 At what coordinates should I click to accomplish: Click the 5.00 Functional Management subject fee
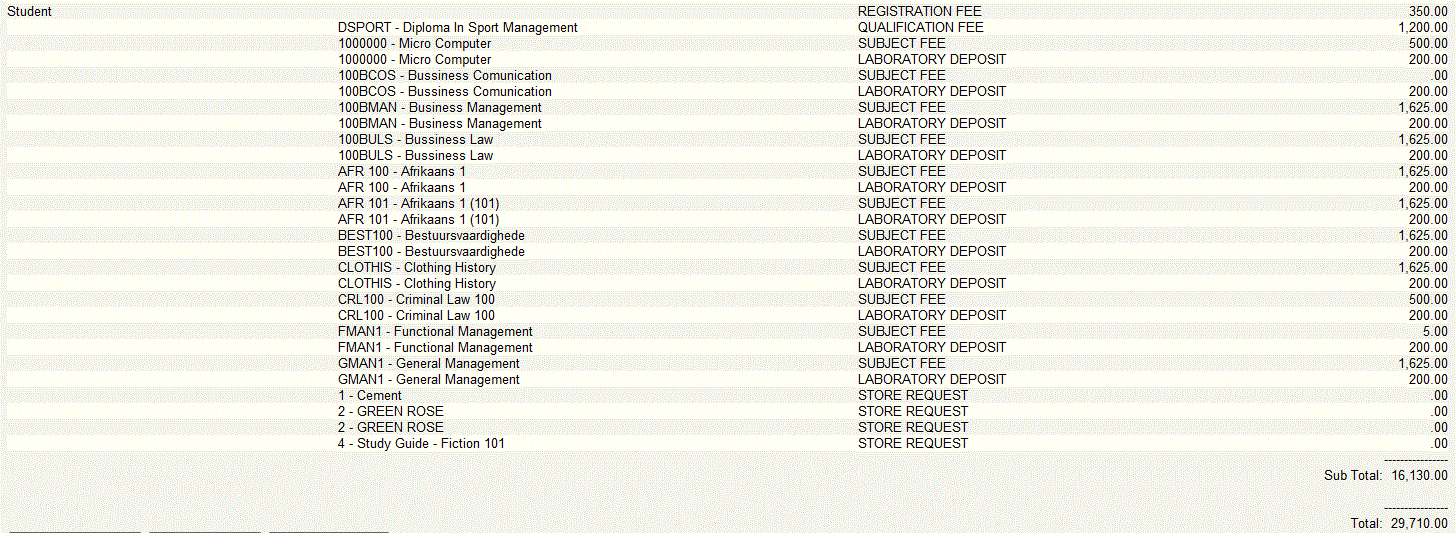coord(1434,332)
